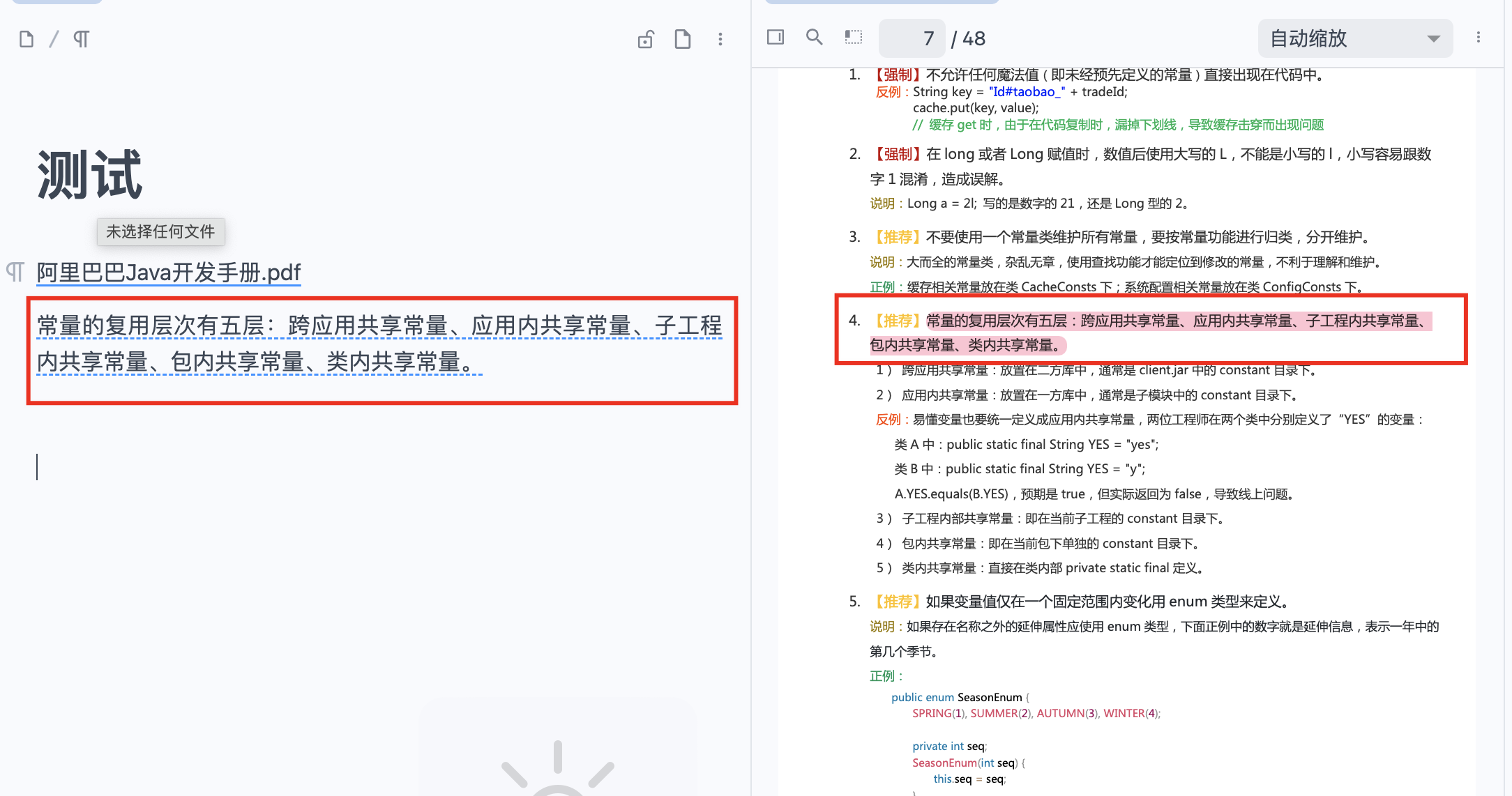Click the PDF page number field
Screen dimensions: 1512x796
coord(912,38)
